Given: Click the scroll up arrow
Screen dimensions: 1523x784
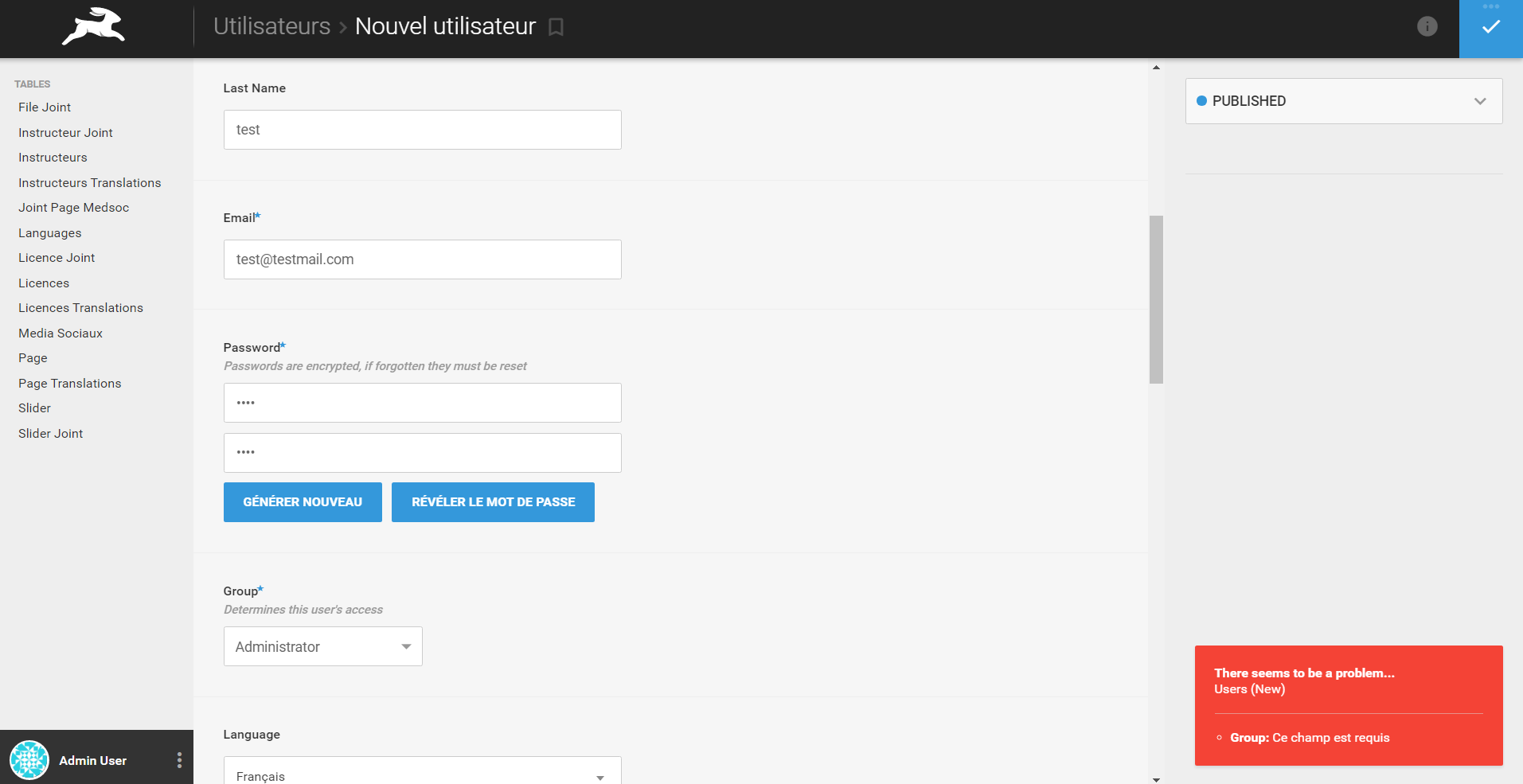Looking at the screenshot, I should click(x=1156, y=68).
